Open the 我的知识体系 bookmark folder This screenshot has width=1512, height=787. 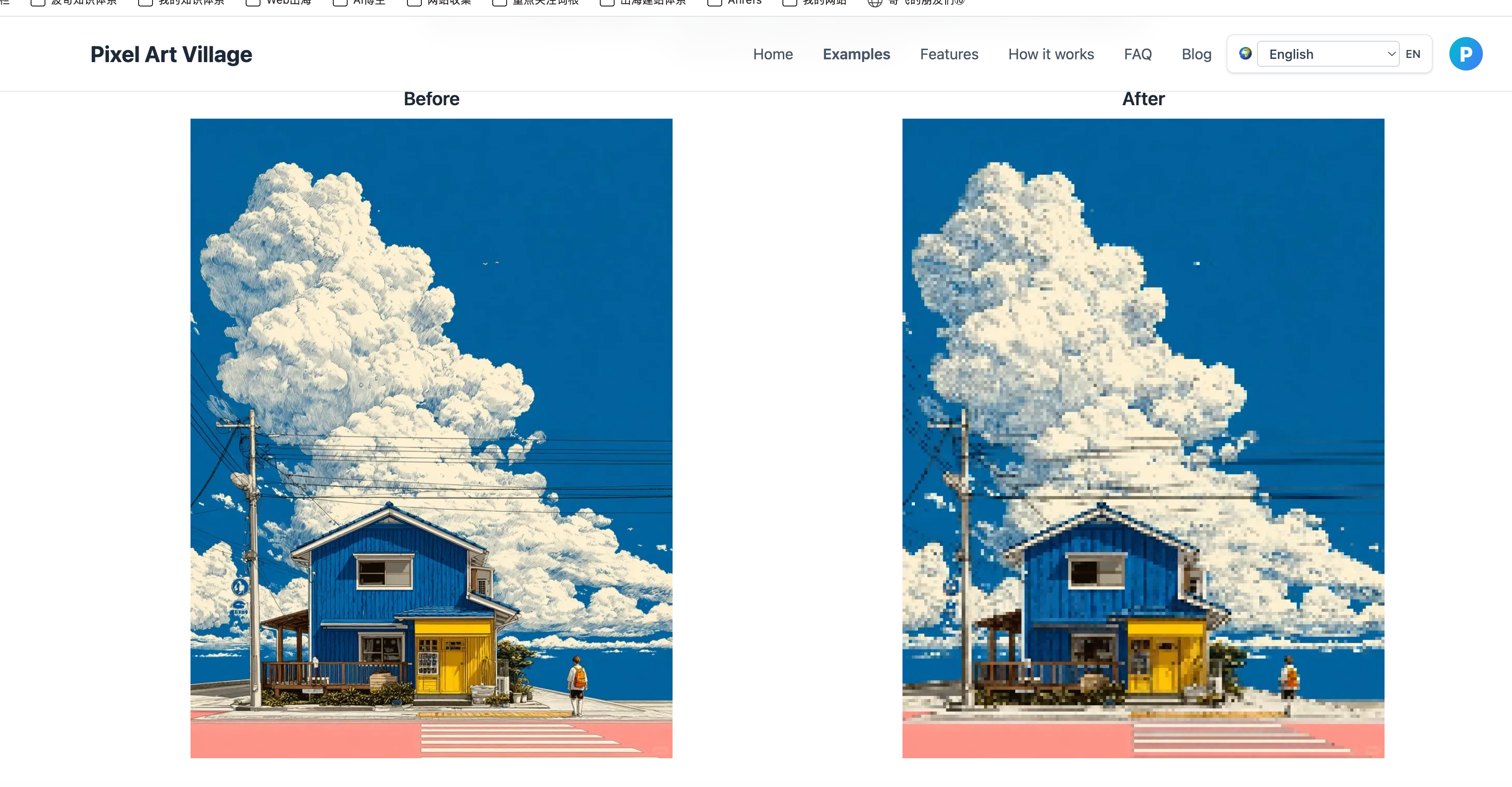point(181,2)
